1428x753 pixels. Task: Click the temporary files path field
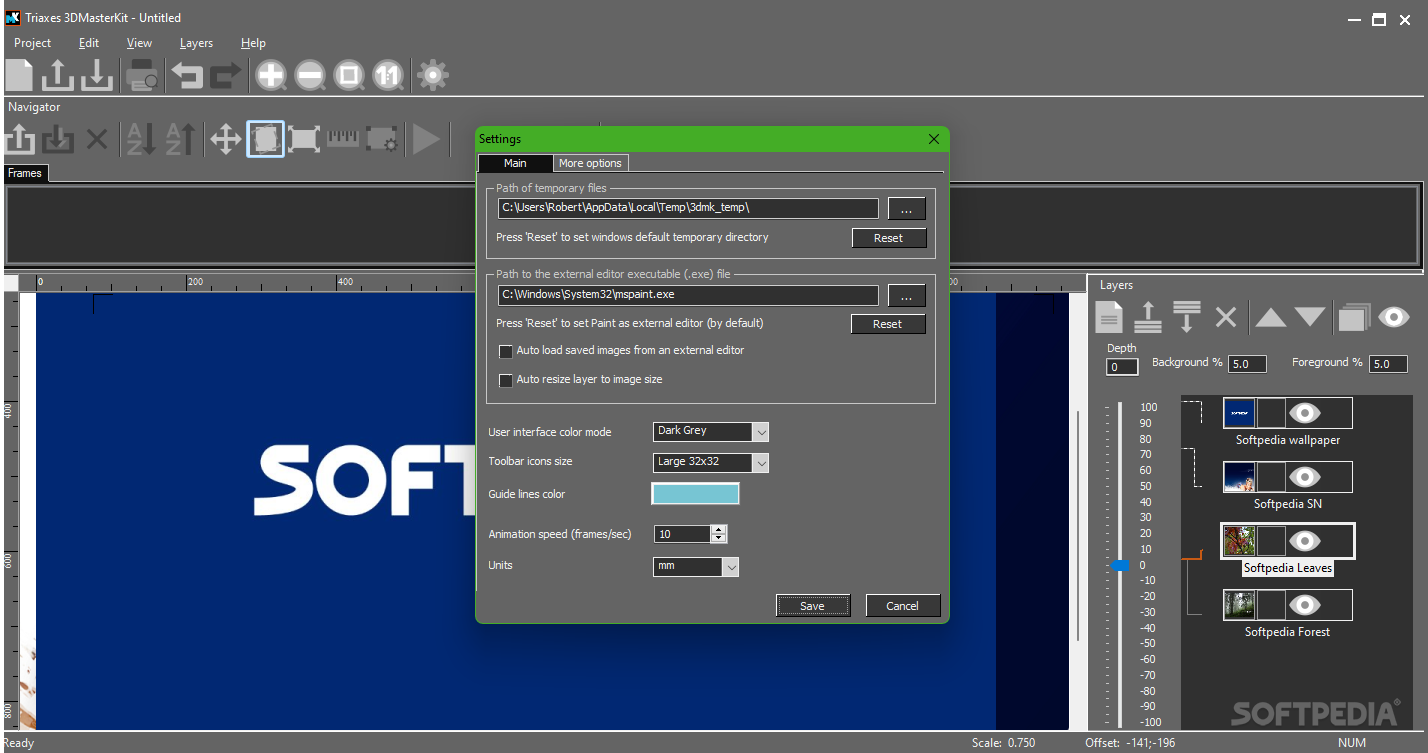coord(688,208)
